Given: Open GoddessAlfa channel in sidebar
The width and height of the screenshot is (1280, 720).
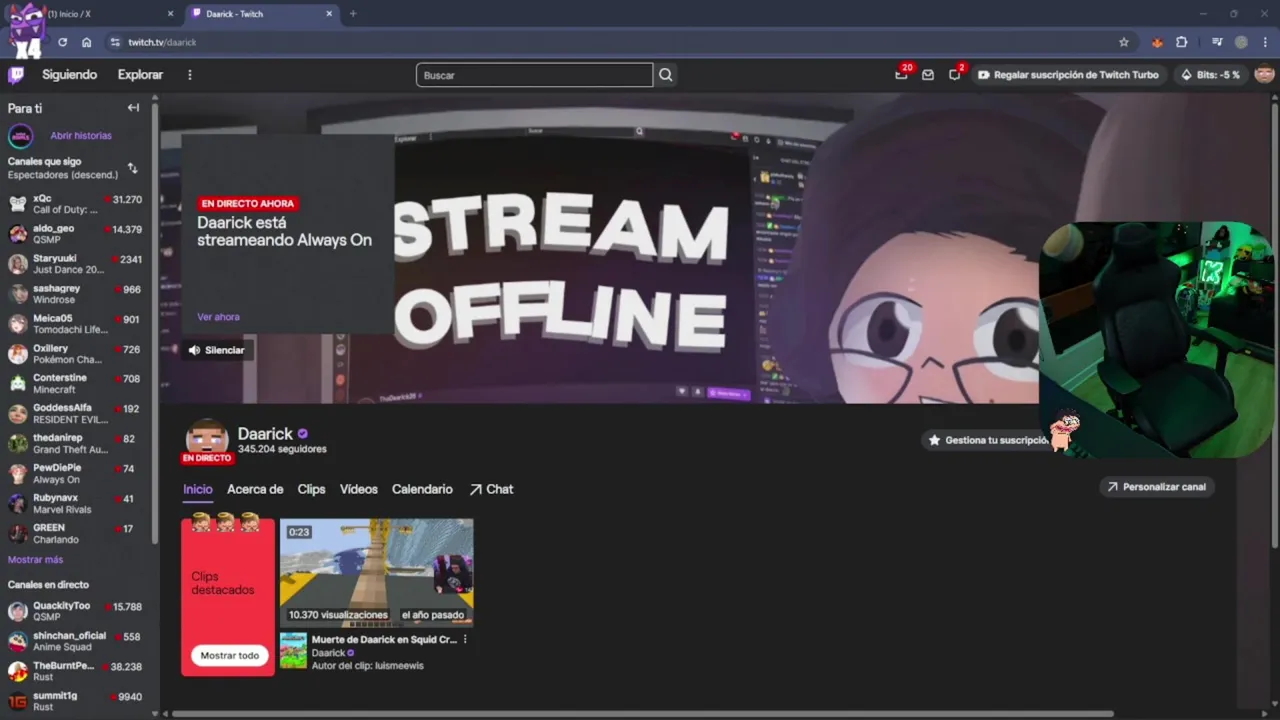Looking at the screenshot, I should click(75, 413).
